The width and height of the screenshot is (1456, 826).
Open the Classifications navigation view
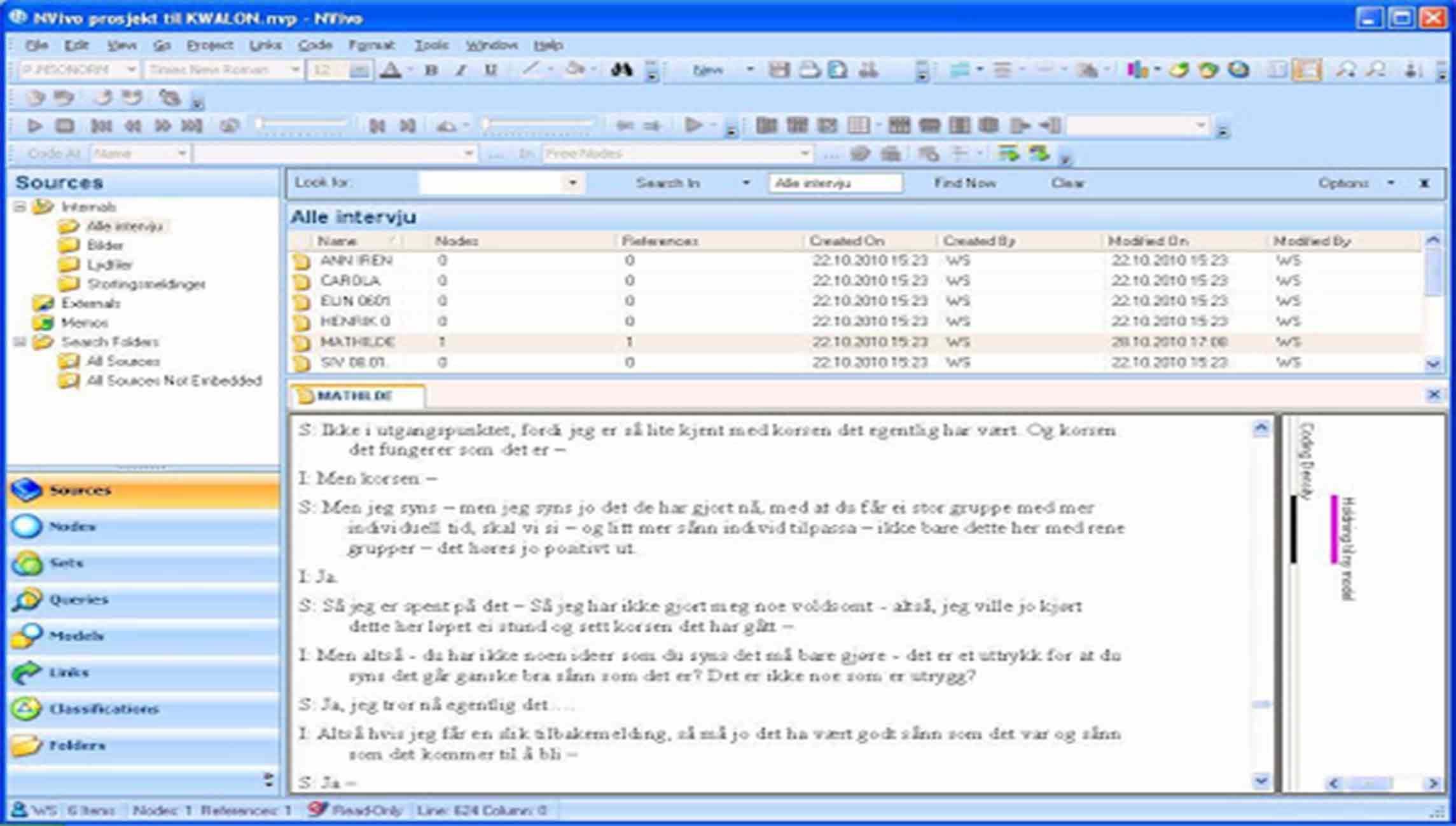coord(103,709)
